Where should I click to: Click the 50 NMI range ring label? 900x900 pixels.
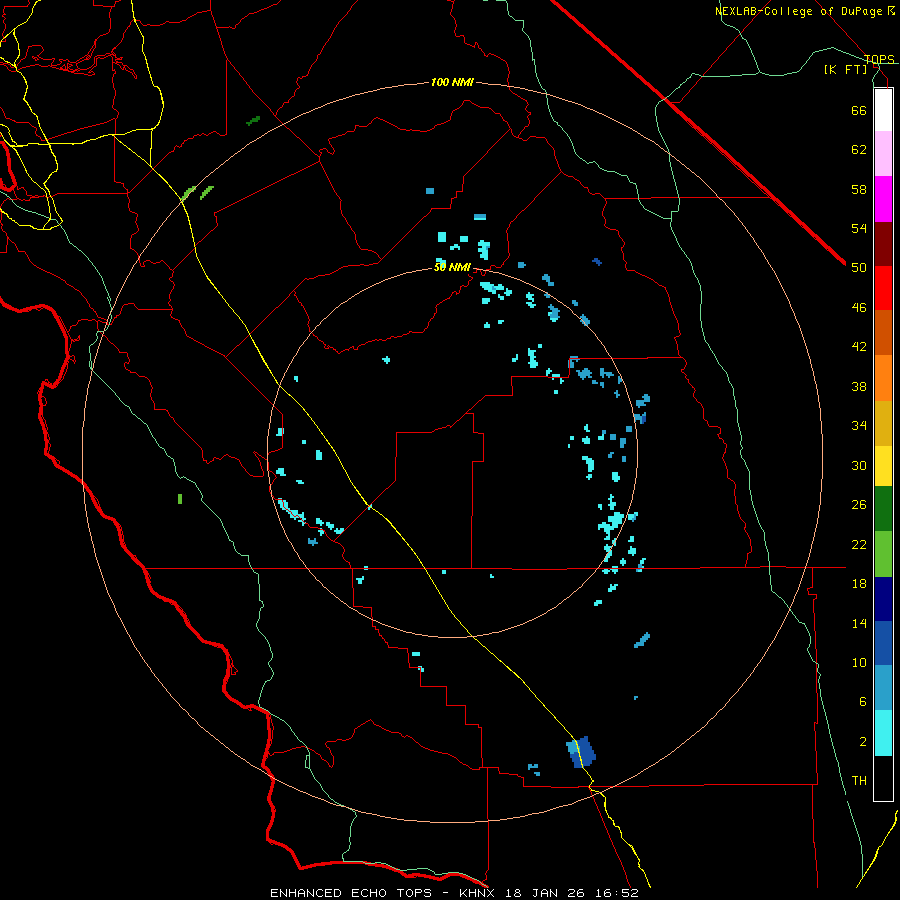coord(452,267)
